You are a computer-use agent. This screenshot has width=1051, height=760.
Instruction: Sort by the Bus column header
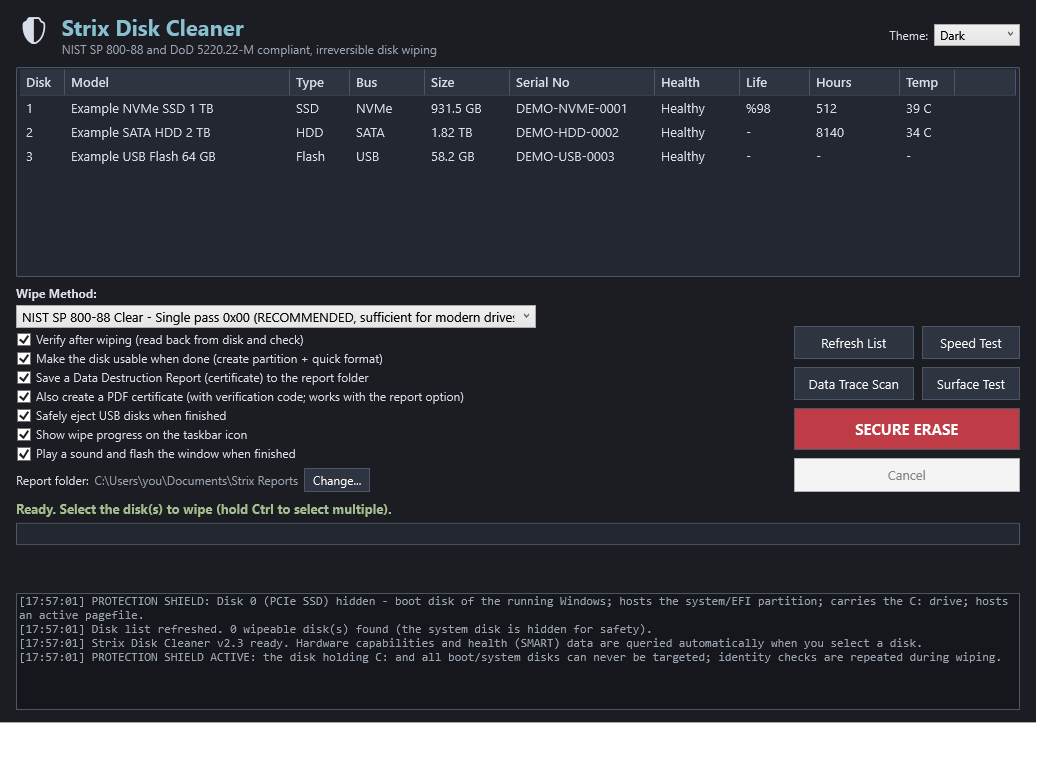click(386, 82)
